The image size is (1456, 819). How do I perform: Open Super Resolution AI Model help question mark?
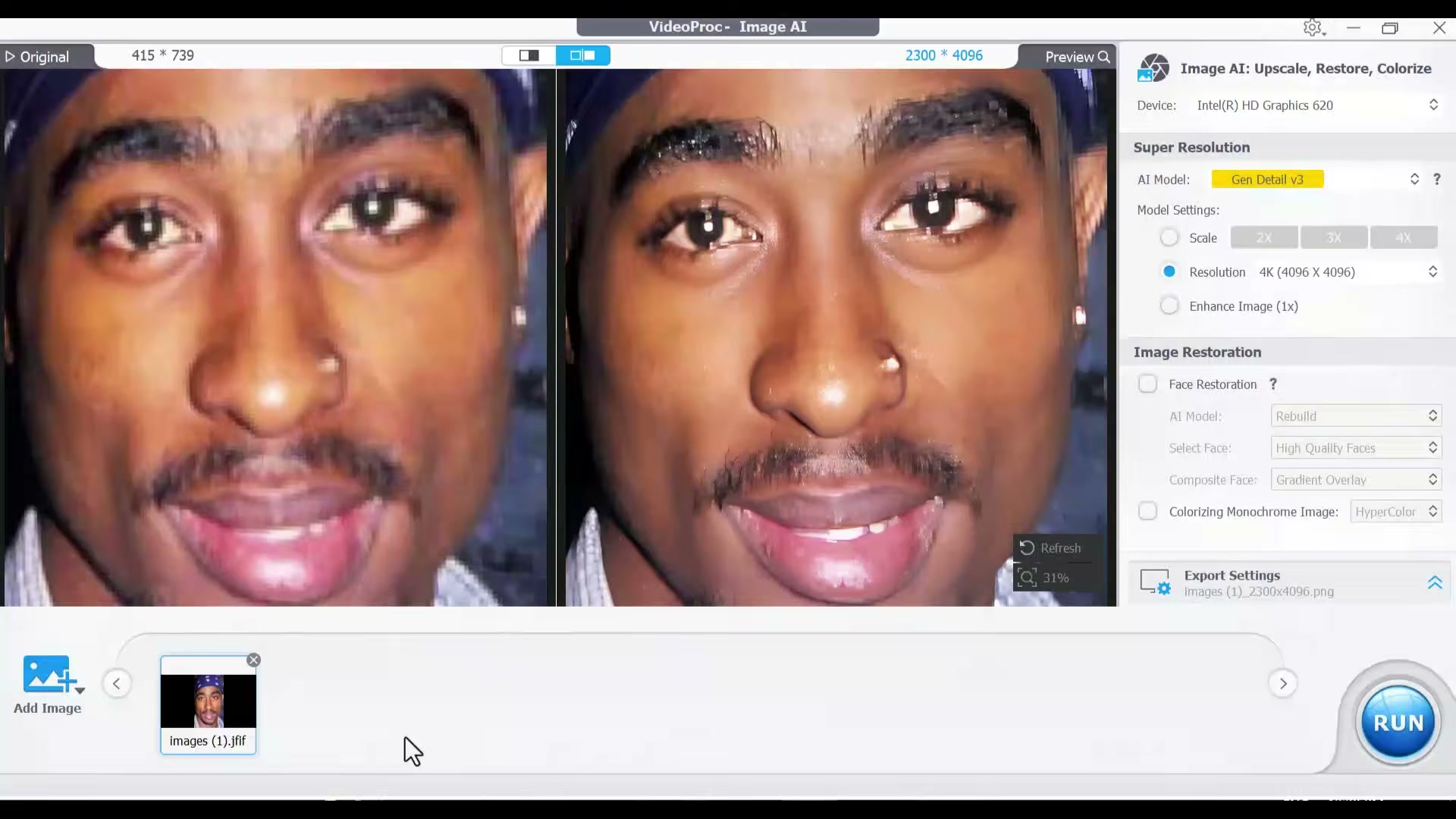(1436, 179)
